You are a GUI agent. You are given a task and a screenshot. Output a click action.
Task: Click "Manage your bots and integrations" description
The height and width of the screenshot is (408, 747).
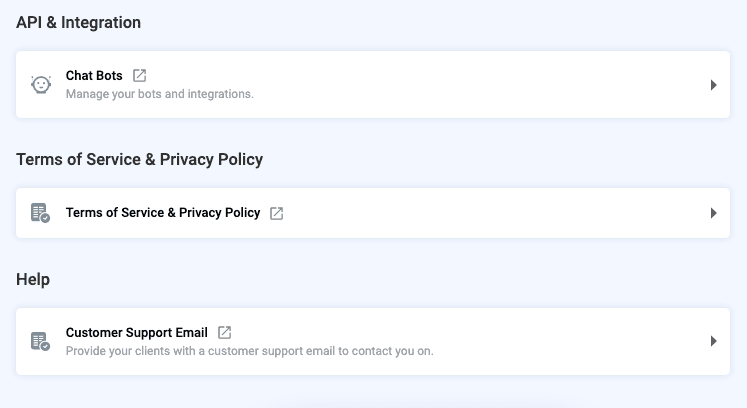pyautogui.click(x=160, y=95)
